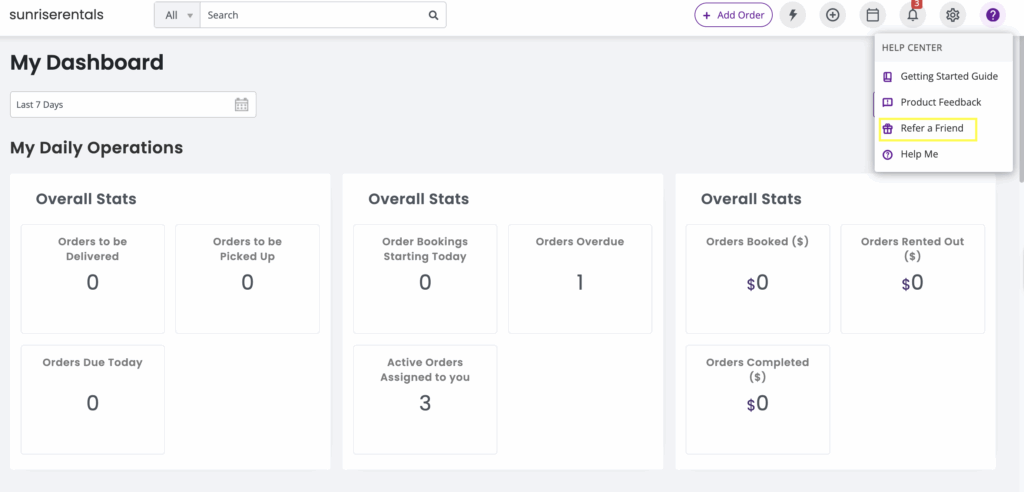
Task: Choose Product Feedback menu item
Action: pos(940,102)
